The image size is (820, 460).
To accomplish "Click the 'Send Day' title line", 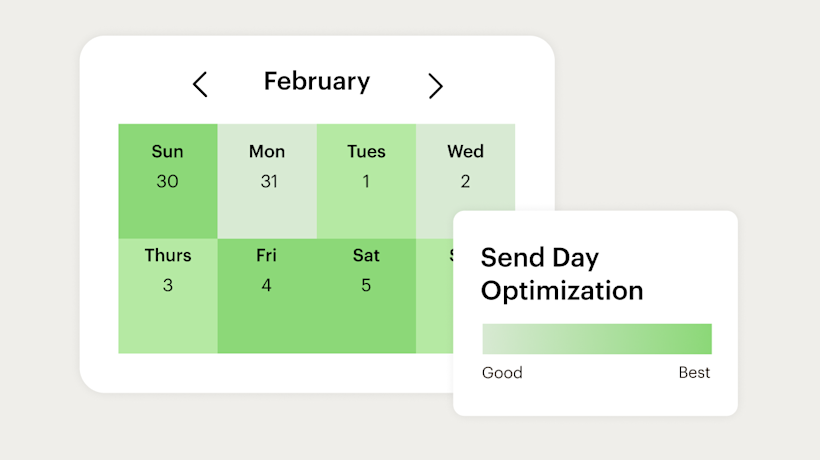I will click(540, 257).
